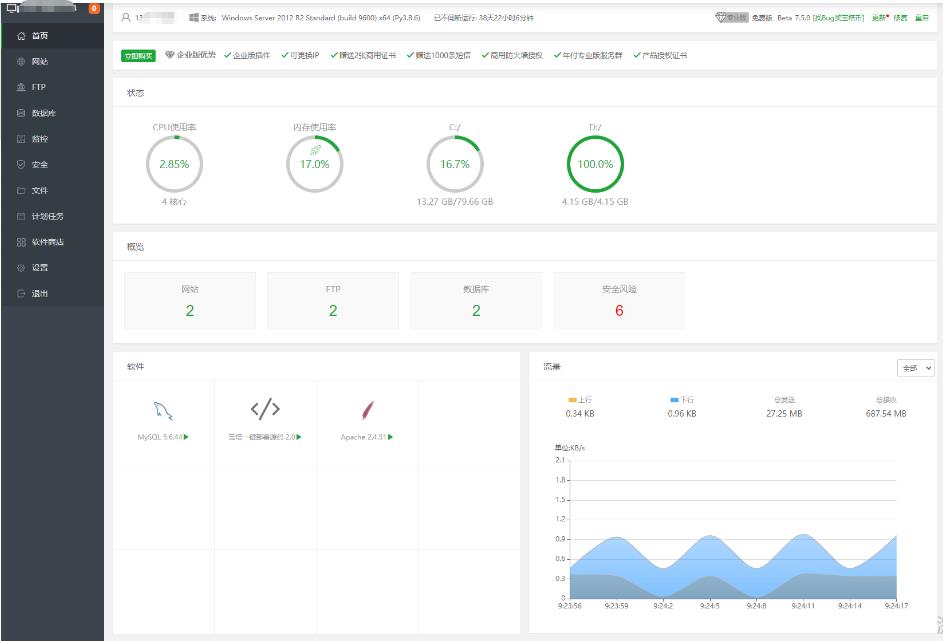The image size is (943, 641).
Task: Open the 安全风险 count card showing 6
Action: pos(619,301)
